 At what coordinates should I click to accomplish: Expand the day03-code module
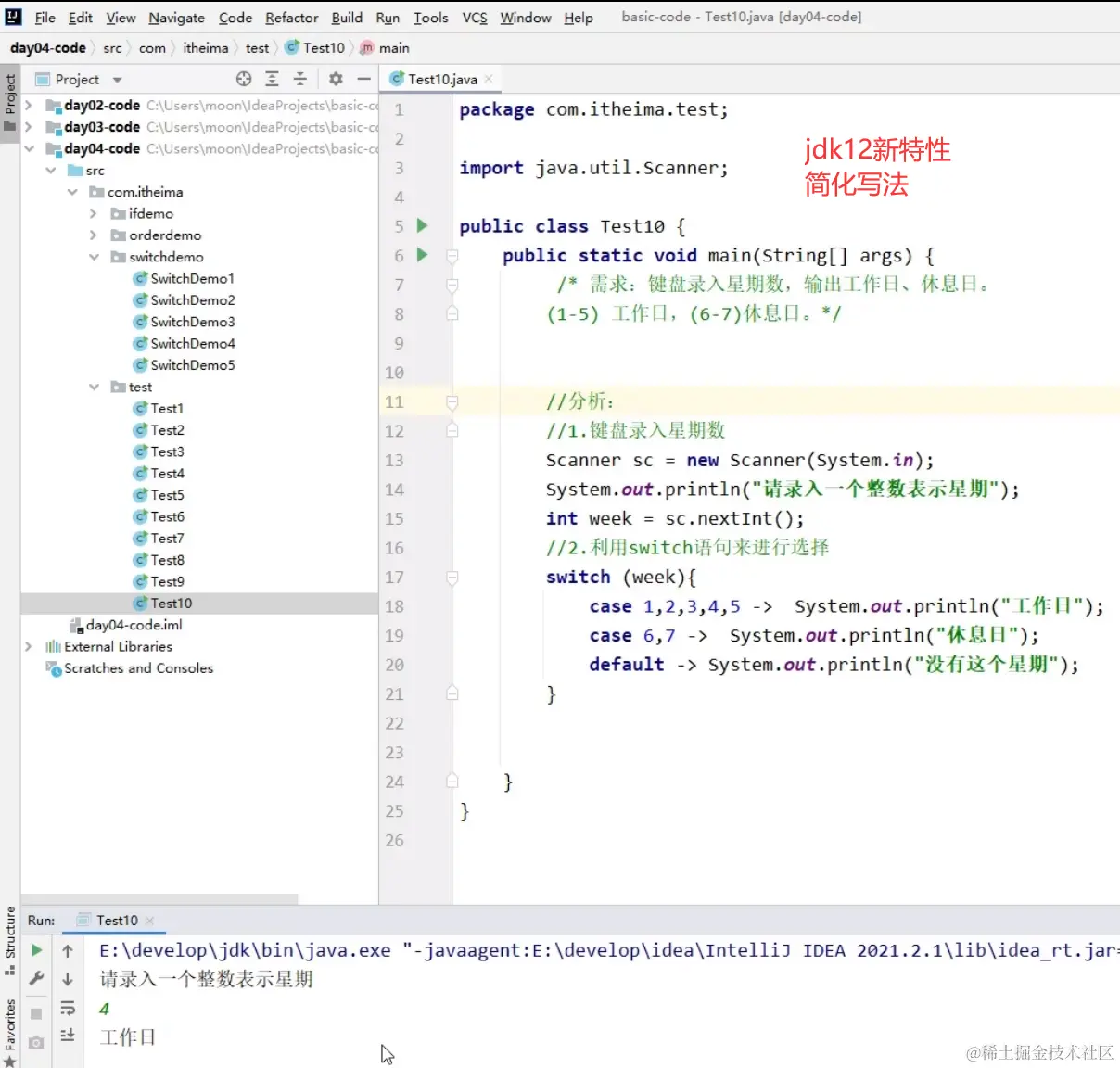click(x=29, y=127)
